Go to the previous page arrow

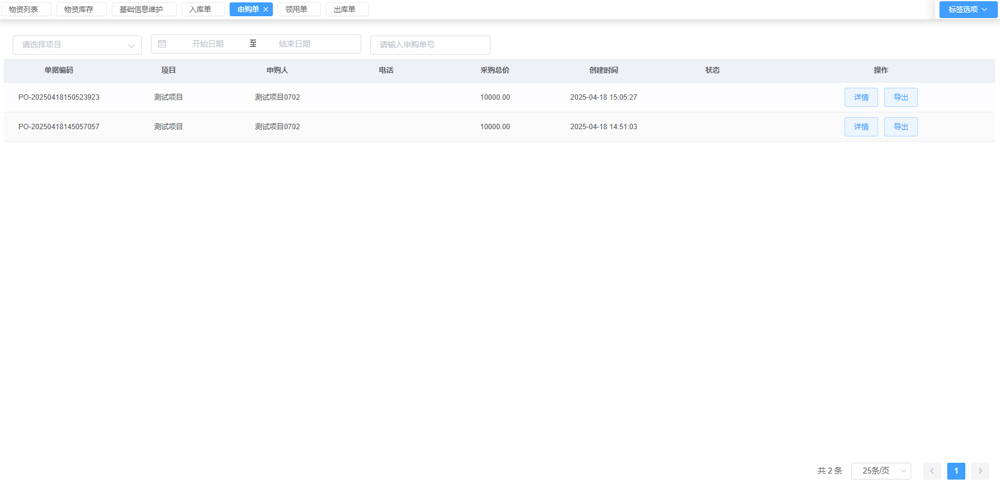click(x=932, y=471)
